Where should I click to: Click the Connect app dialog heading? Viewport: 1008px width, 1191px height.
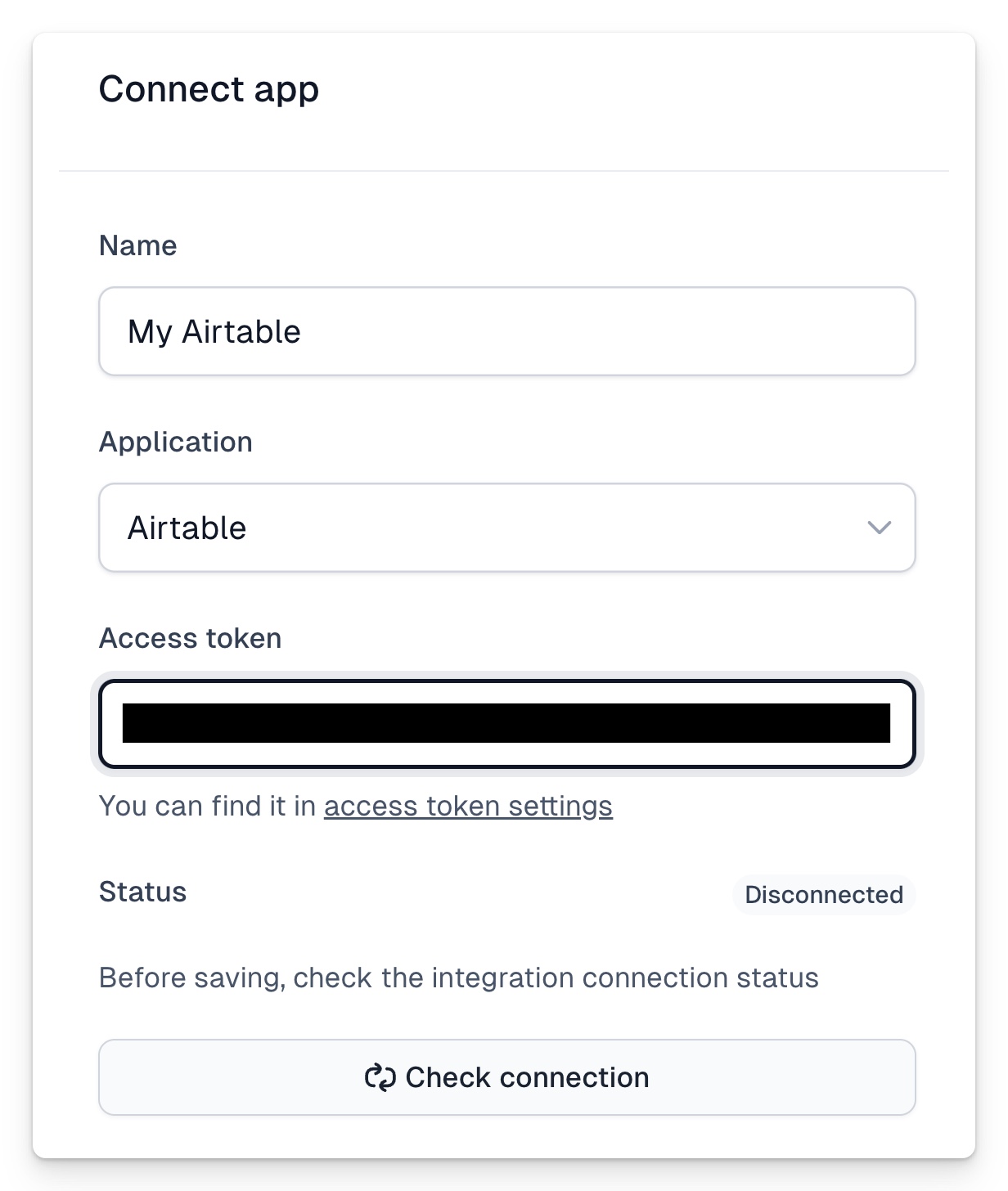pos(209,89)
